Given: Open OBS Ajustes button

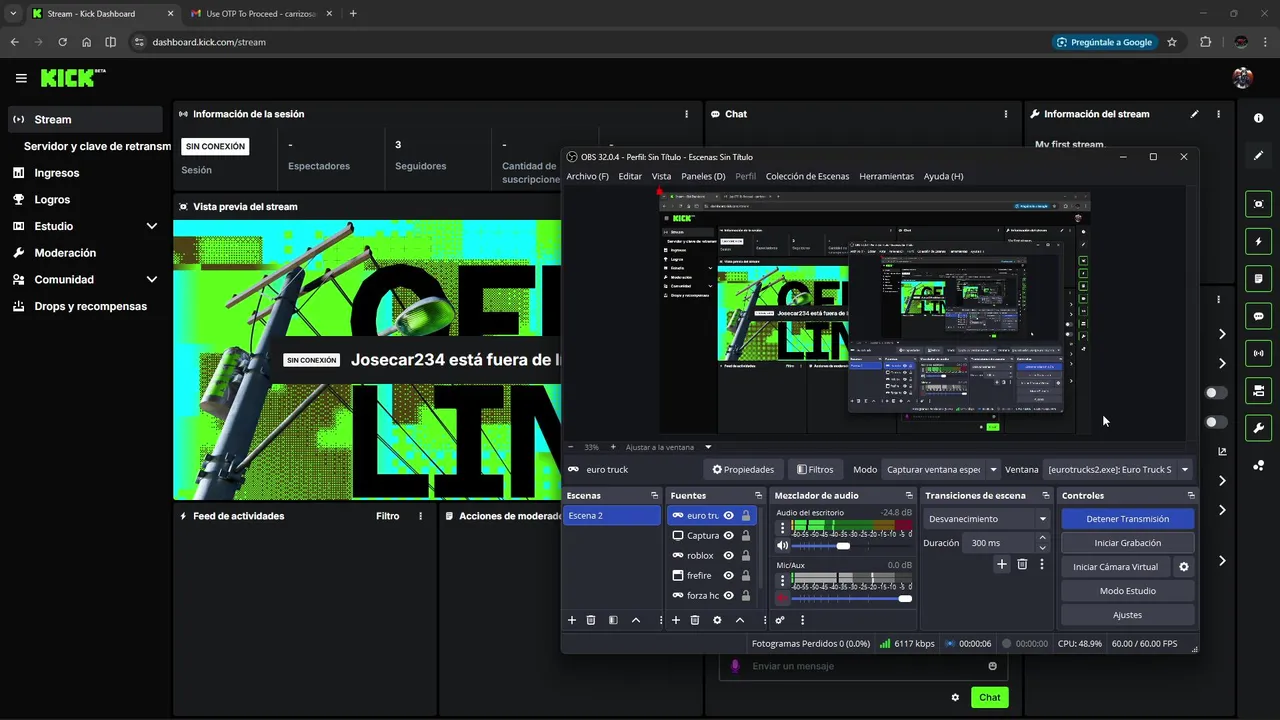Looking at the screenshot, I should click(x=1127, y=615).
